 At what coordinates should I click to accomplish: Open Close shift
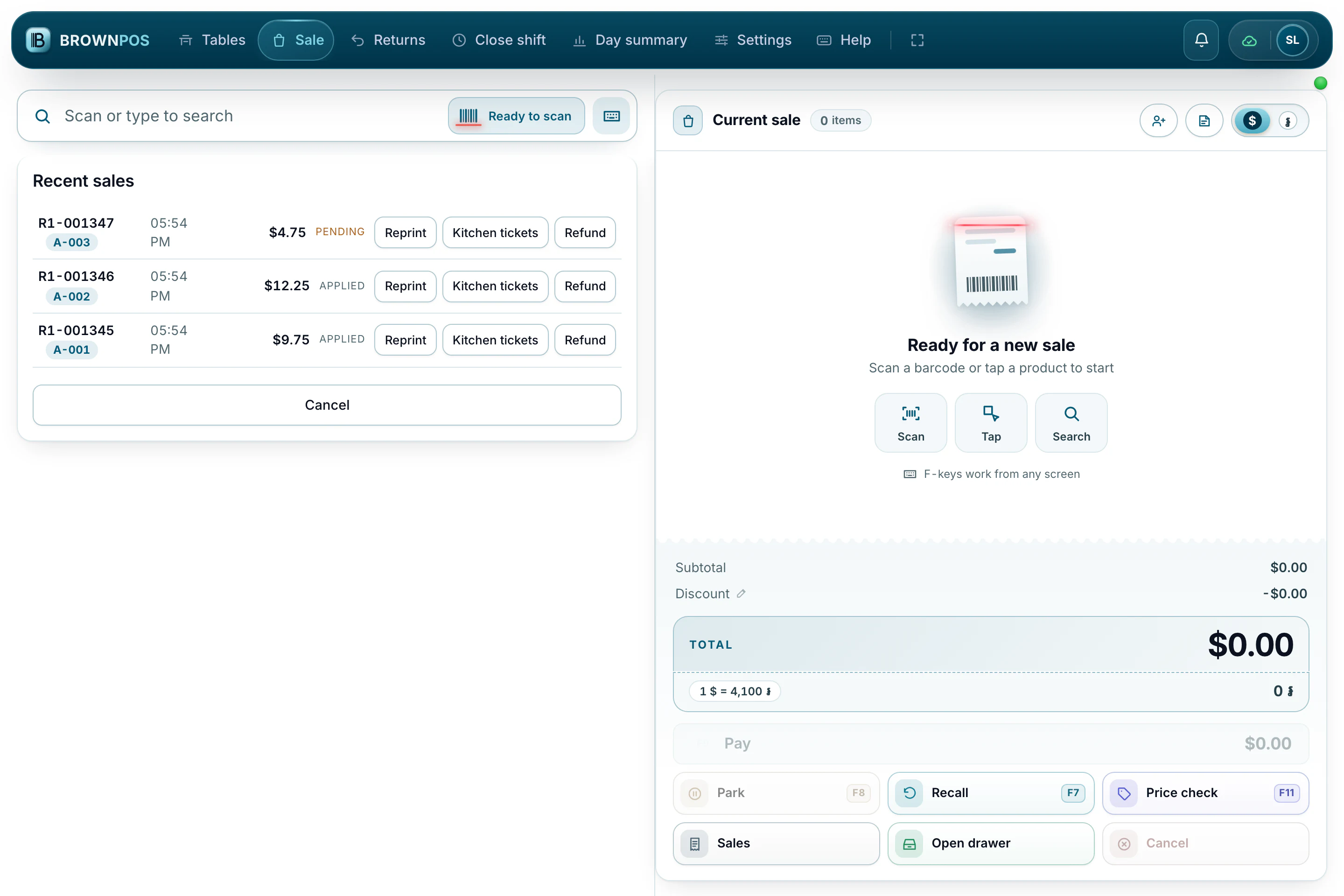pos(499,40)
